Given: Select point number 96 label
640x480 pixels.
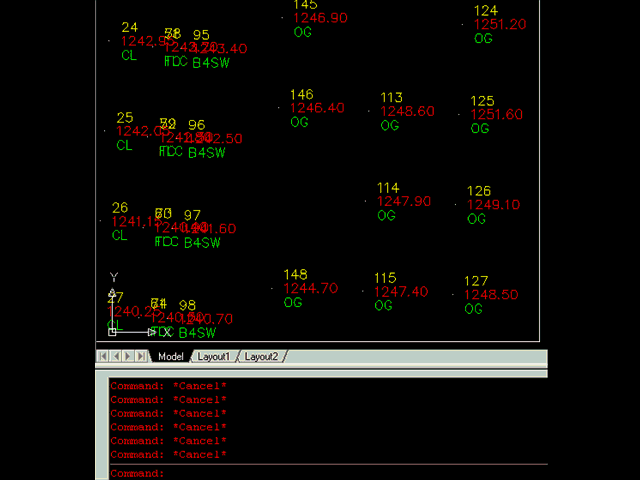Looking at the screenshot, I should (196, 125).
